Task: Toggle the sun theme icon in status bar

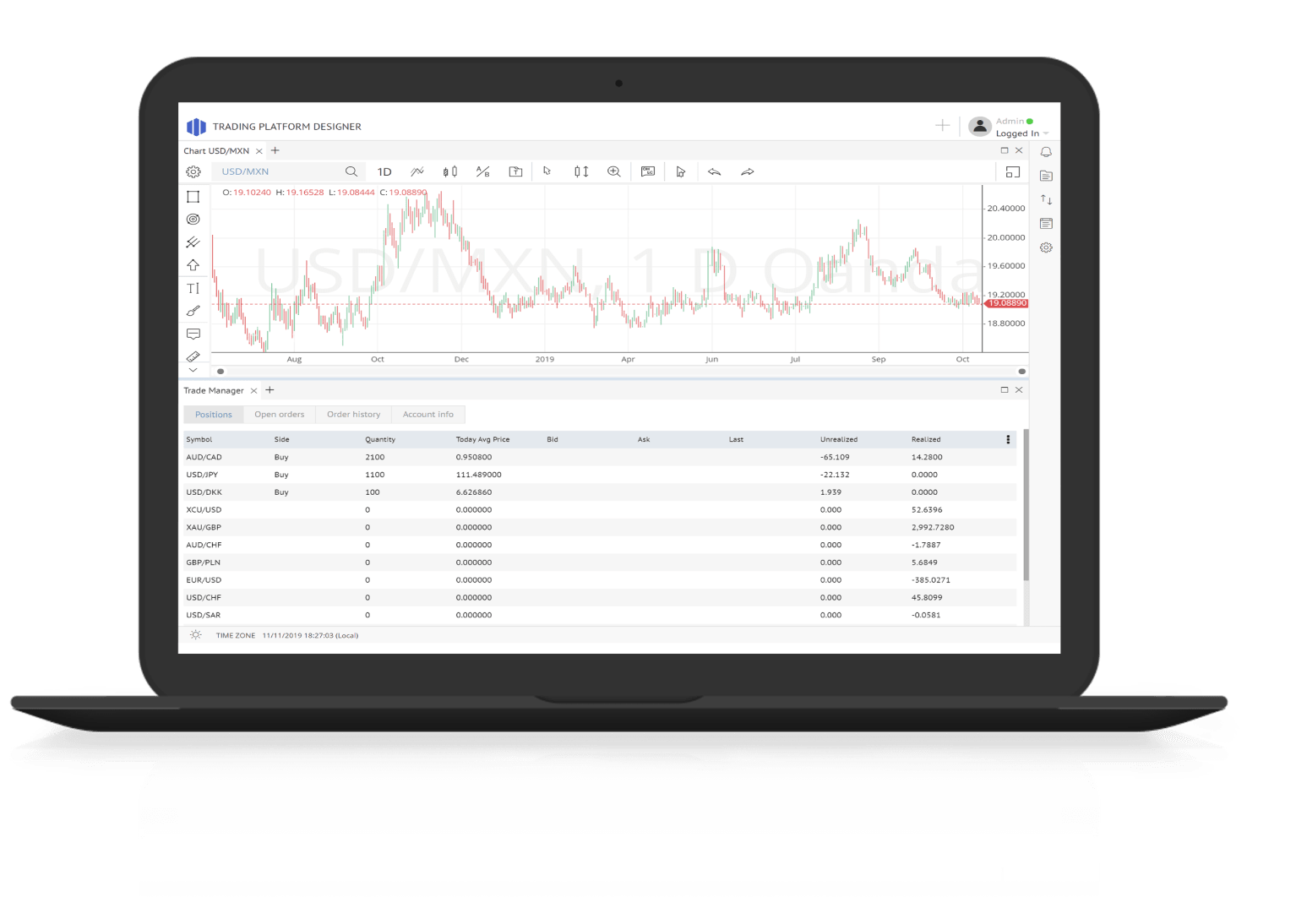Action: point(196,635)
